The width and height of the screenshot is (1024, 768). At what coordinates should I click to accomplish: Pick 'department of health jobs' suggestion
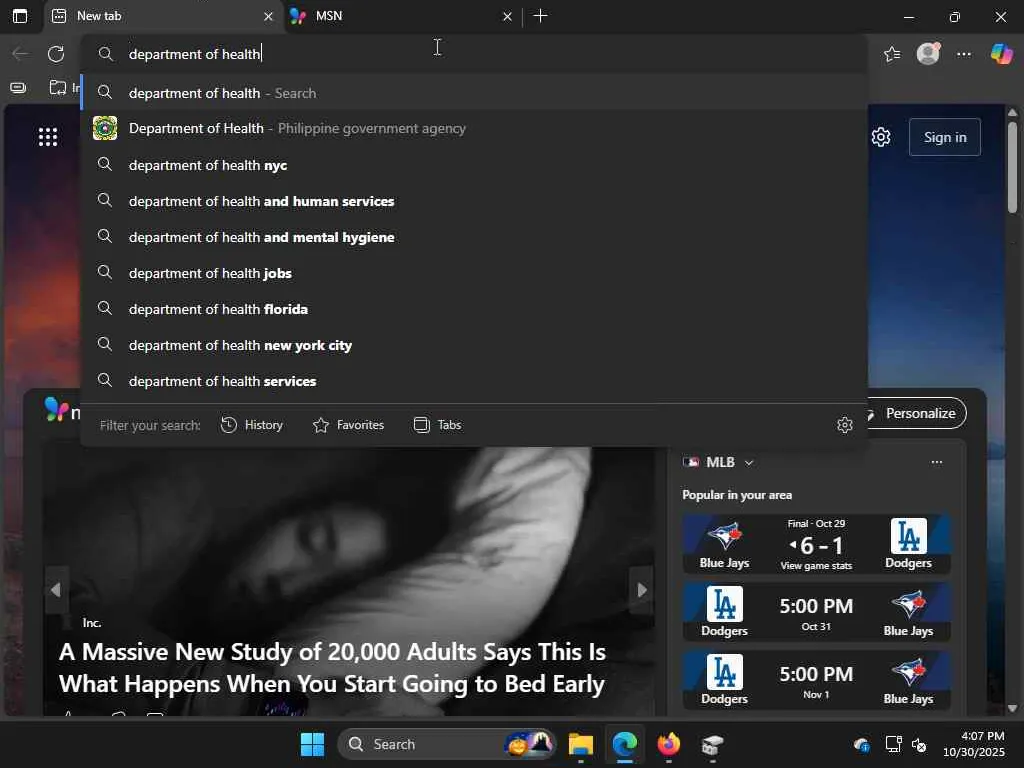474,273
